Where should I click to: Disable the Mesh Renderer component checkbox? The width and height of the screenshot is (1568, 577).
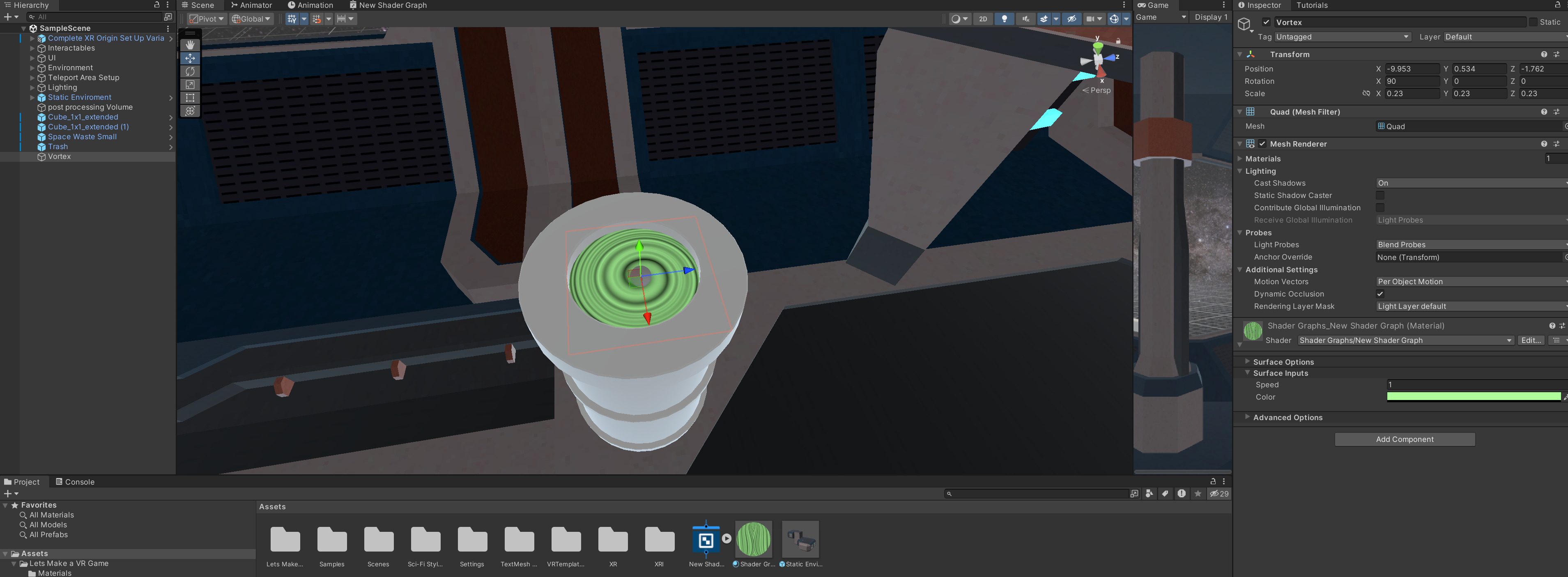point(1262,144)
